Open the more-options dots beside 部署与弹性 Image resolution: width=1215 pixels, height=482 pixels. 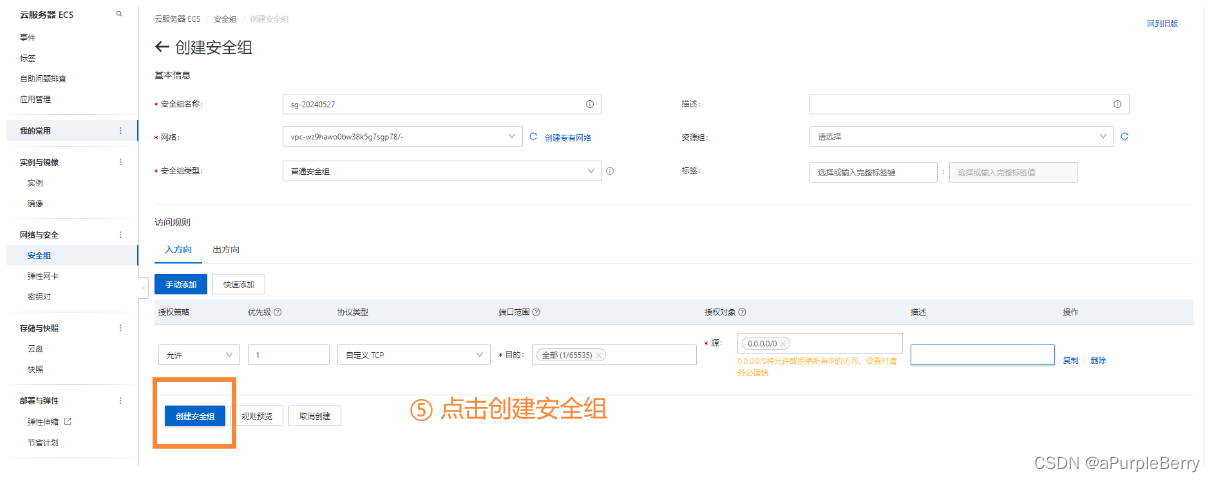[x=121, y=401]
